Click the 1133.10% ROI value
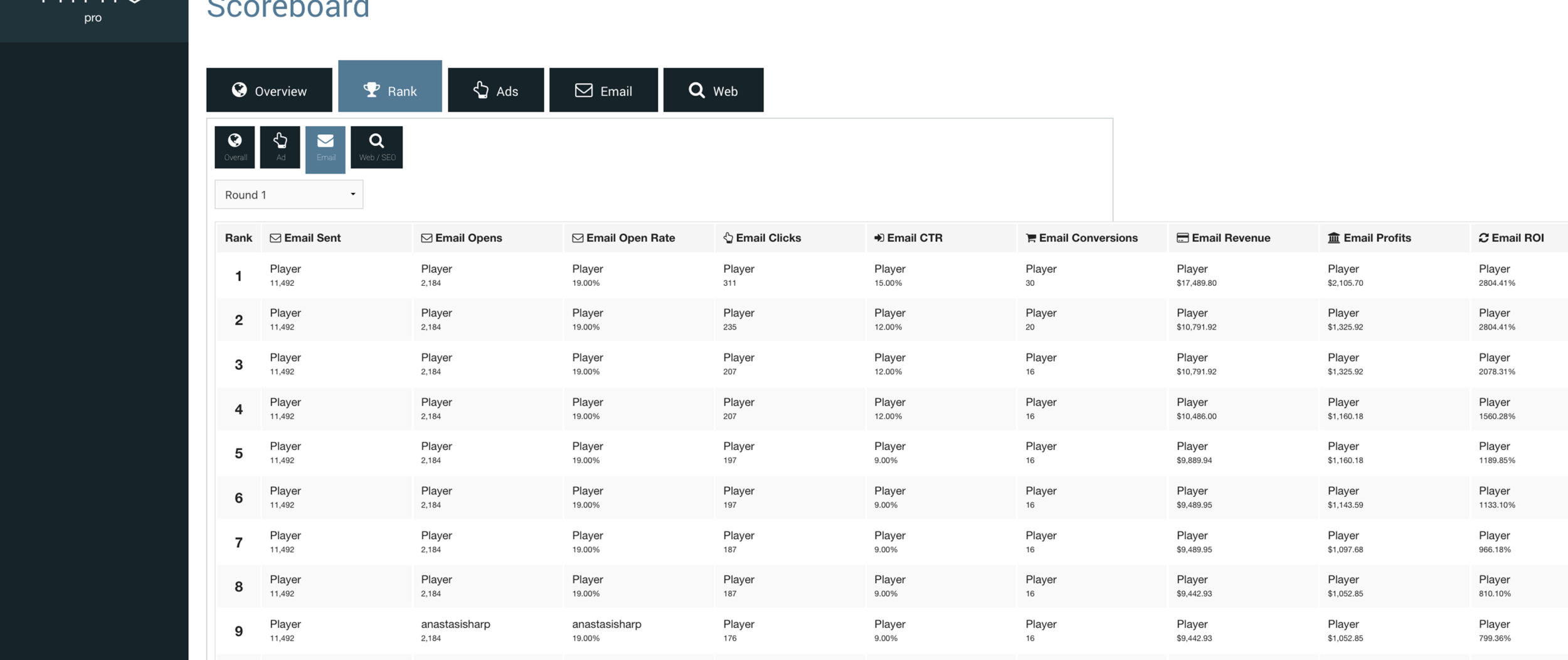The image size is (1568, 660). coord(1497,505)
